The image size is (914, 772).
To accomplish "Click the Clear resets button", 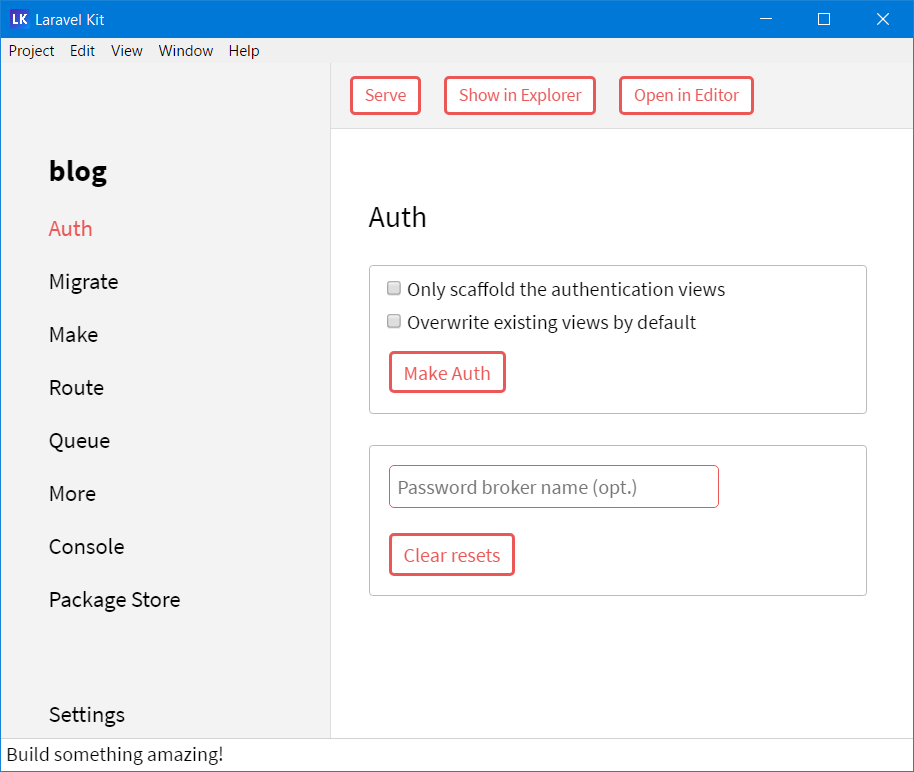I will pyautogui.click(x=451, y=555).
